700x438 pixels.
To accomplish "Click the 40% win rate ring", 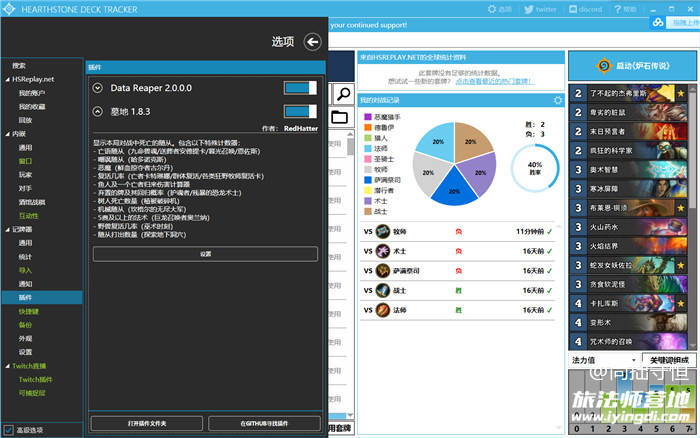I will click(535, 168).
